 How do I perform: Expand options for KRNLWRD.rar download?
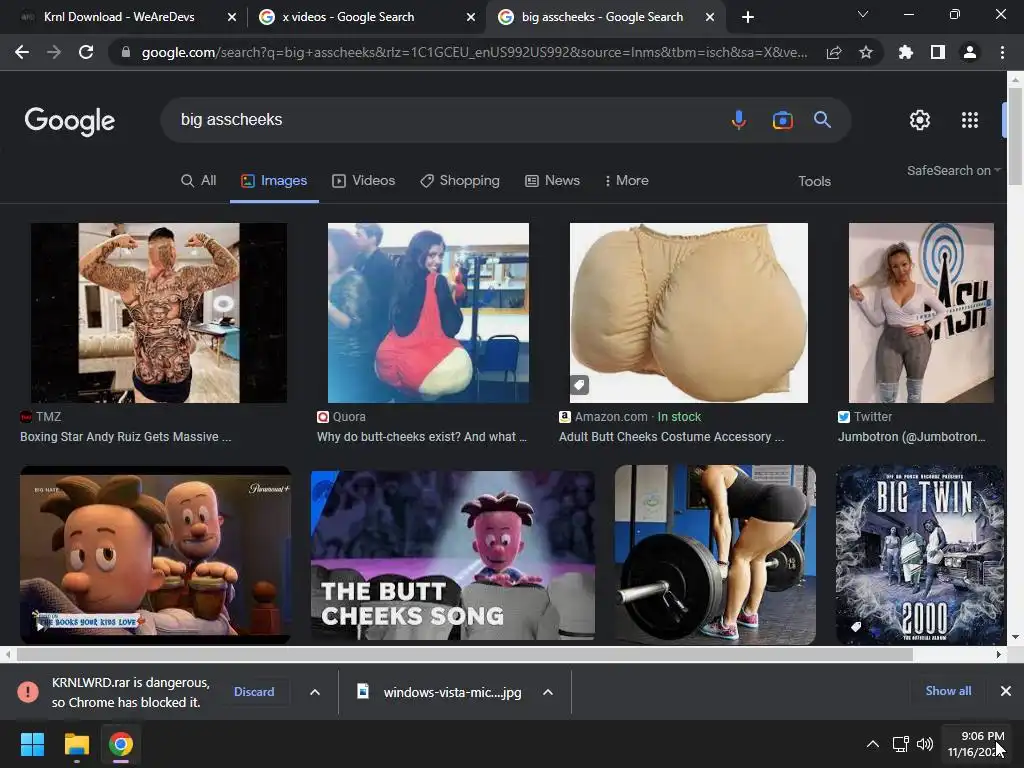point(315,692)
